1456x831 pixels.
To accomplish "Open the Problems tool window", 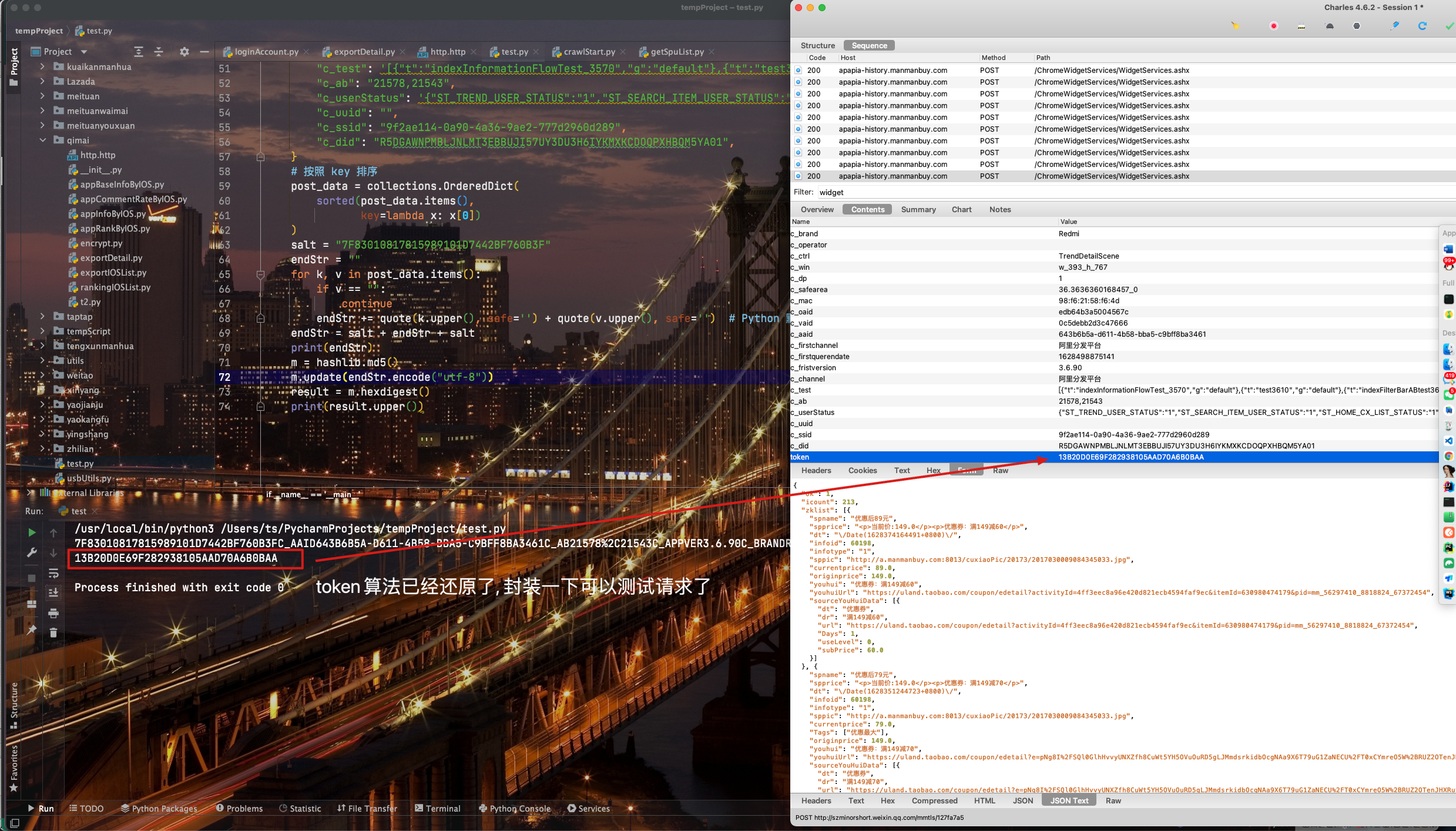I will click(x=239, y=808).
